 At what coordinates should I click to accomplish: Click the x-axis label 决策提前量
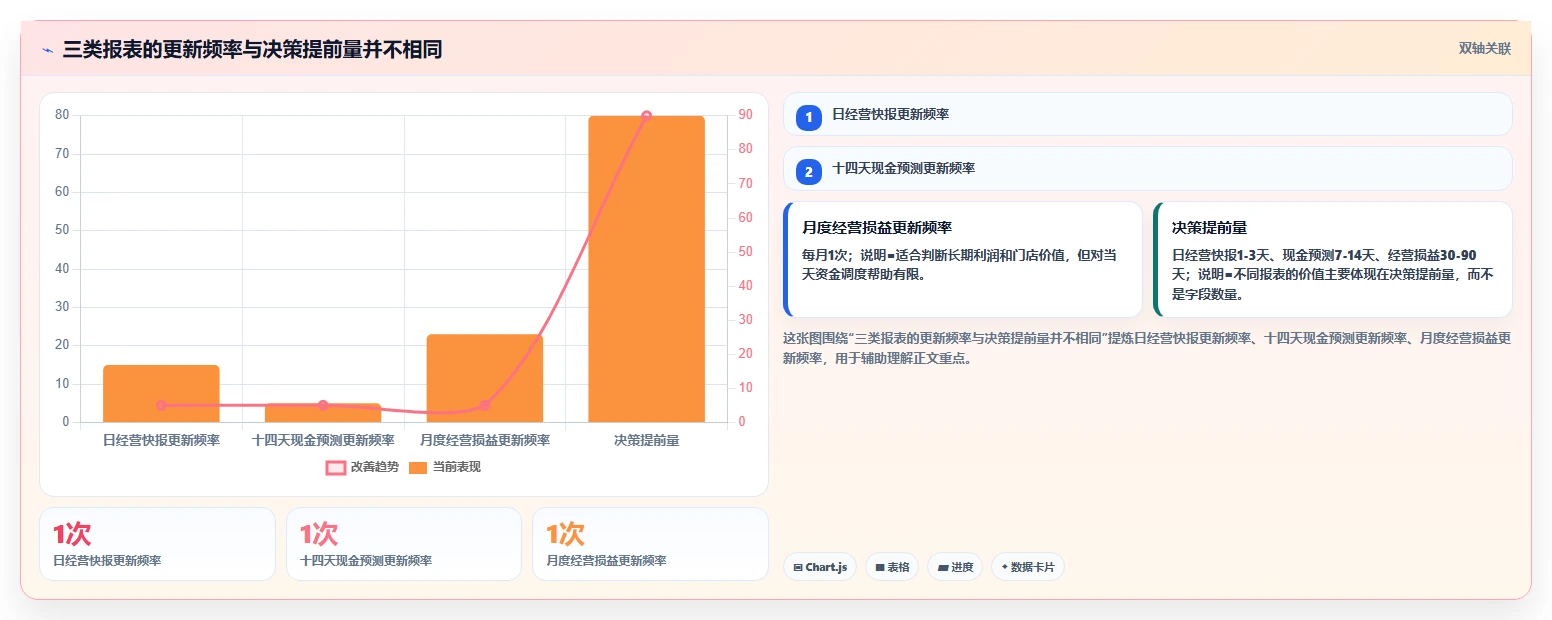tap(646, 440)
